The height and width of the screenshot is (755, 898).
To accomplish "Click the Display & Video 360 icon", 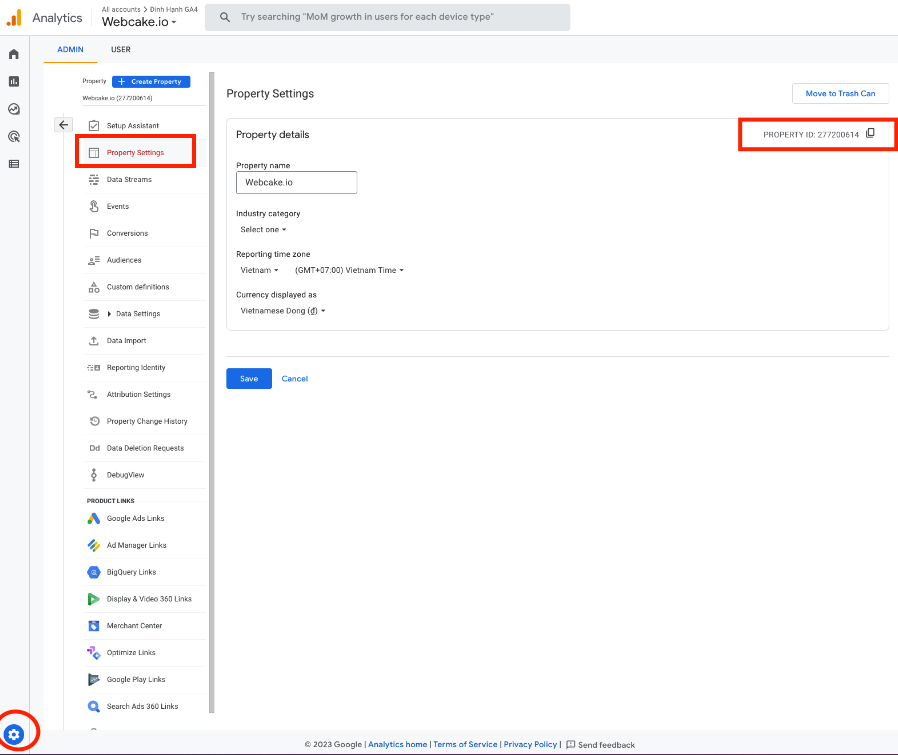I will [93, 599].
